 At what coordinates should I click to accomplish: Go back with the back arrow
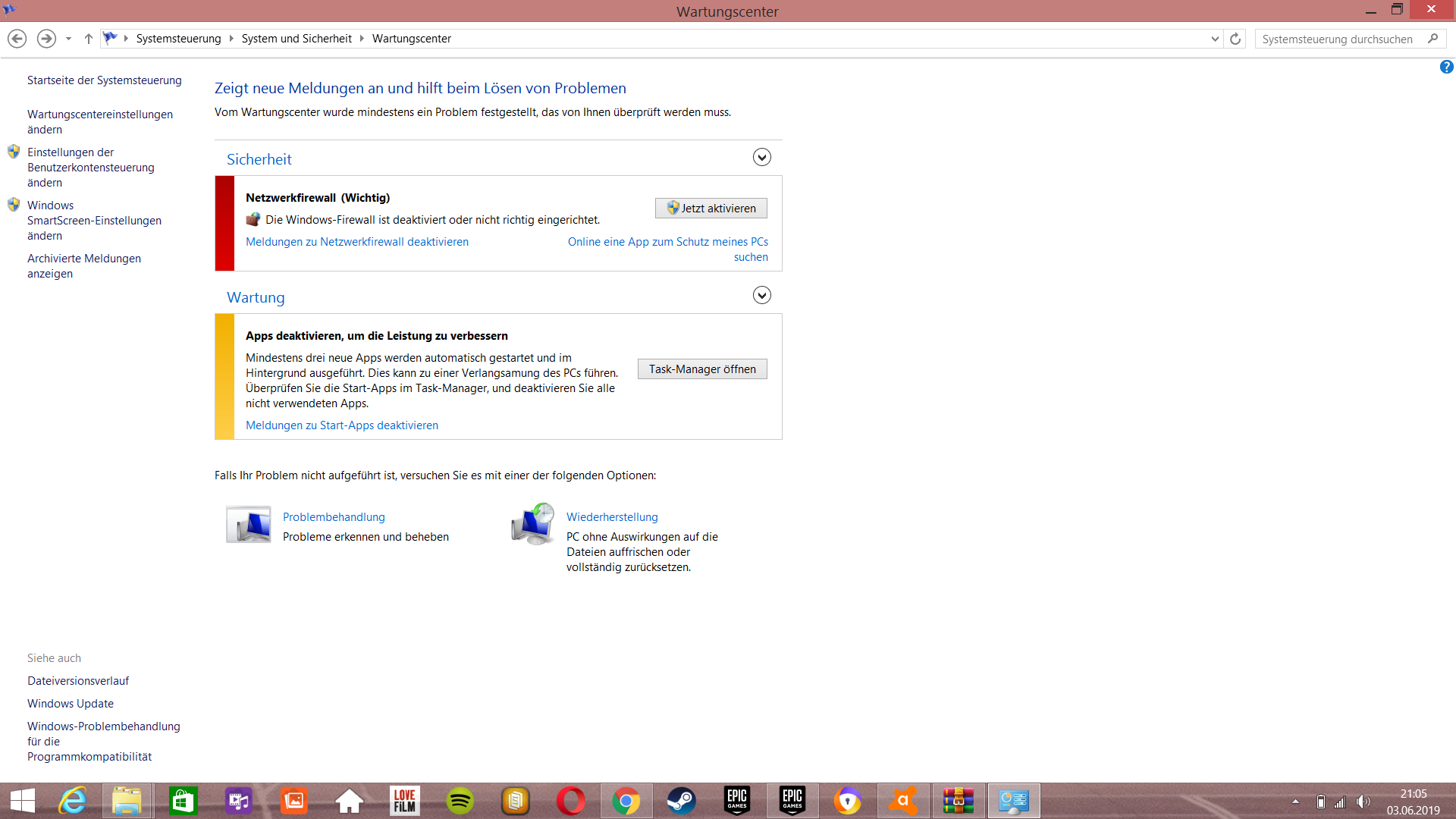[x=17, y=39]
